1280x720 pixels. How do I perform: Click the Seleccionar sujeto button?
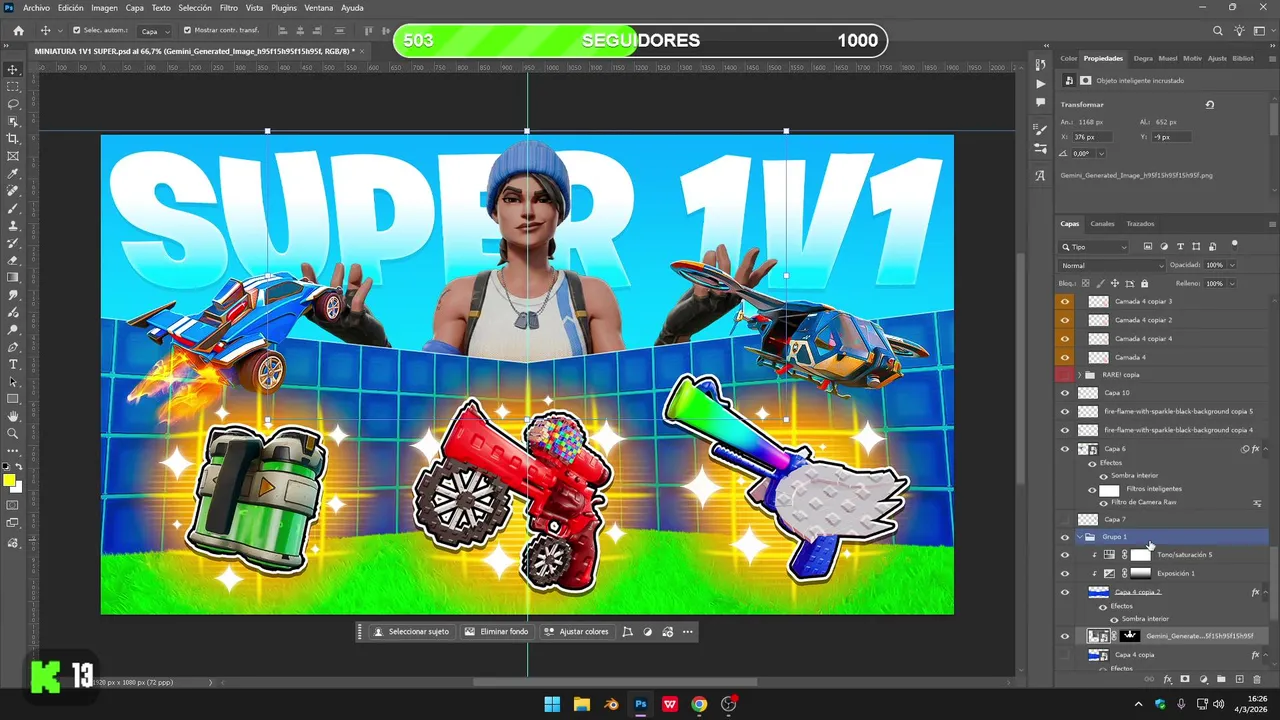click(x=411, y=632)
